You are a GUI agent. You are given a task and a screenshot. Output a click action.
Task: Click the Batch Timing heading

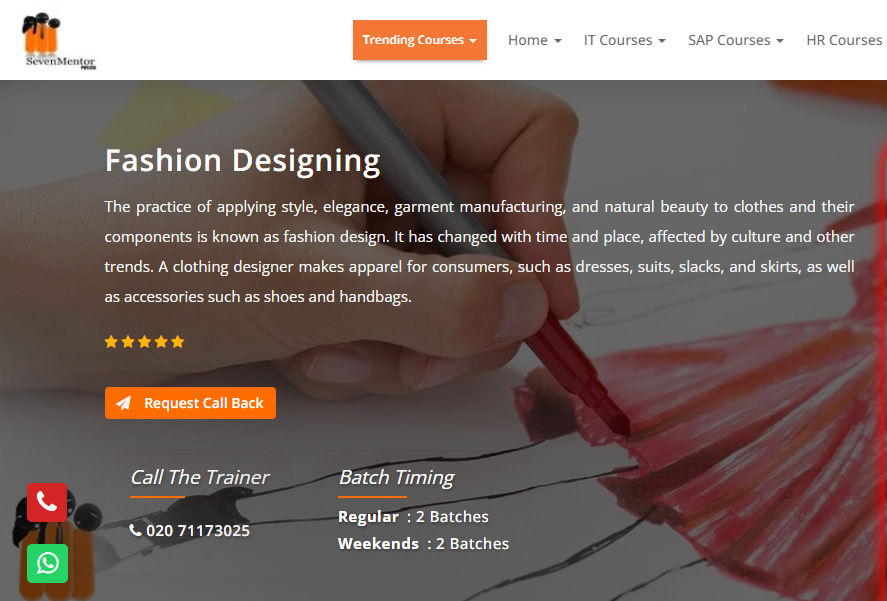[396, 477]
